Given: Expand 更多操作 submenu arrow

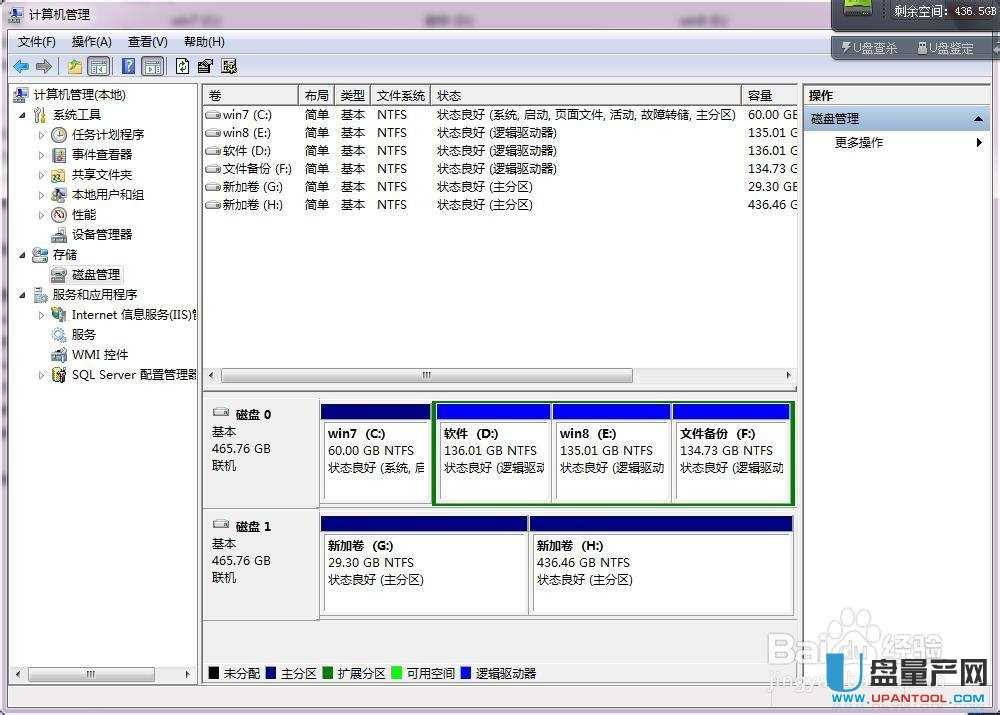Looking at the screenshot, I should tap(979, 143).
